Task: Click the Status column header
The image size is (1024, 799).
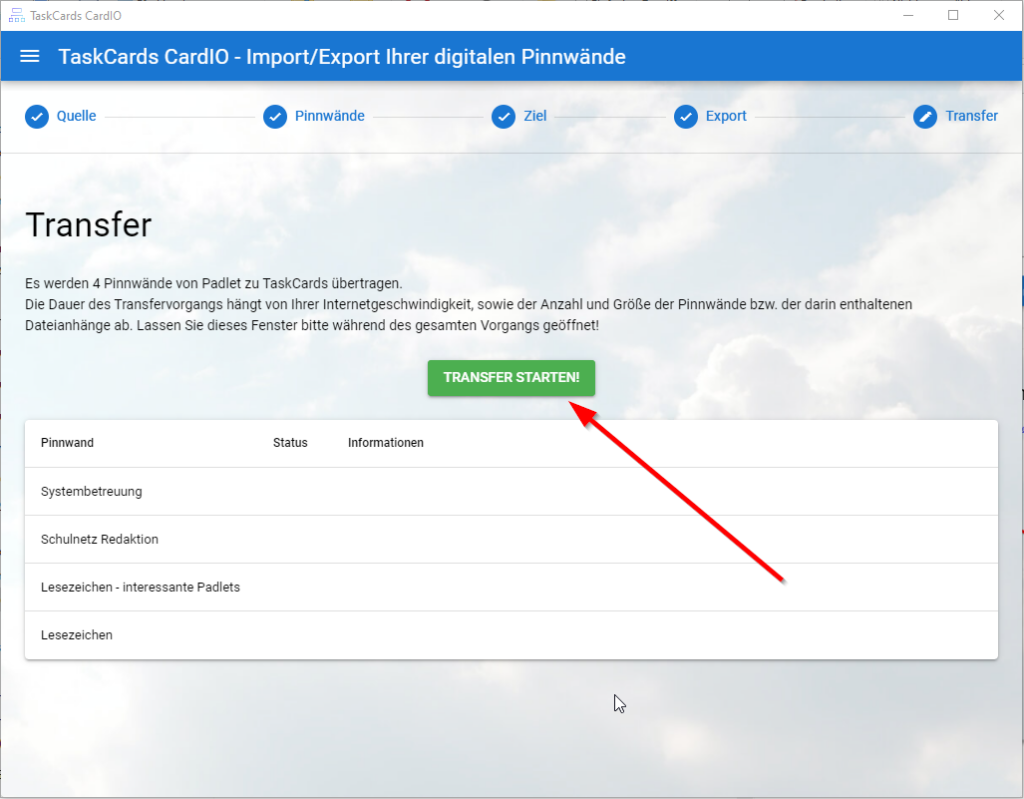Action: [290, 443]
